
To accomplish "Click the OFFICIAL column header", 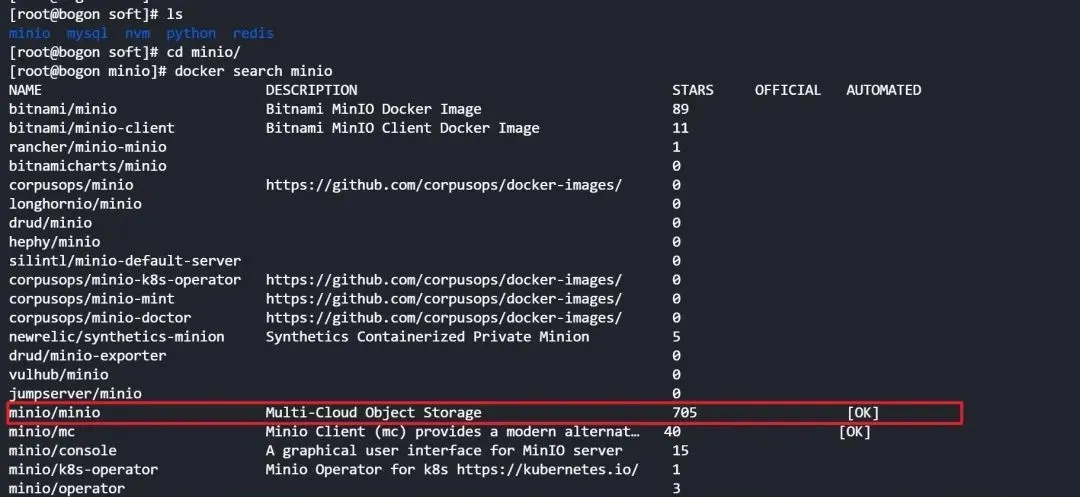I will click(788, 90).
